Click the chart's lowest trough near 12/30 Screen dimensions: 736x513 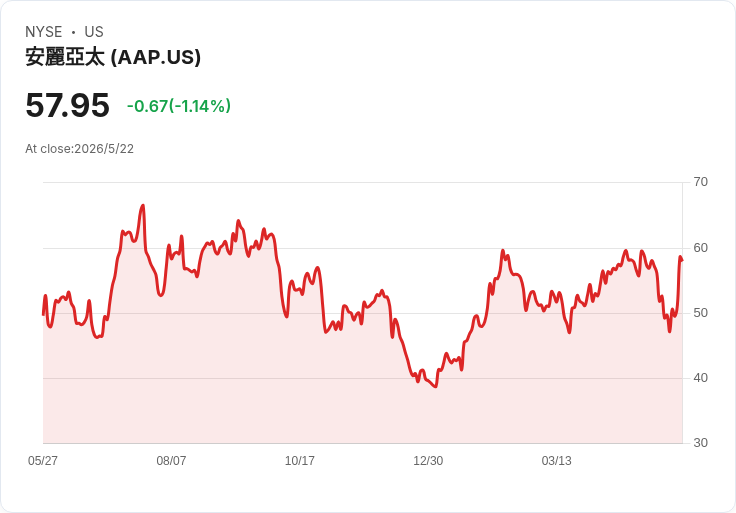click(x=436, y=386)
